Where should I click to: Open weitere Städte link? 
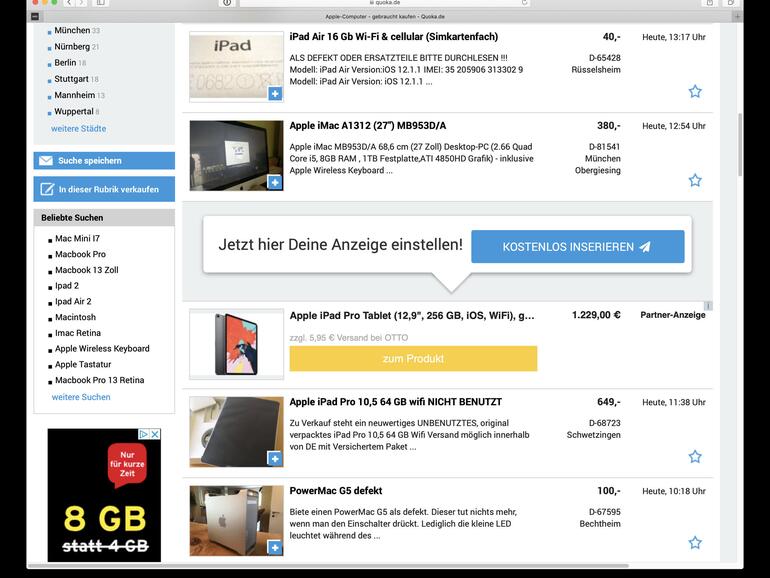click(79, 129)
